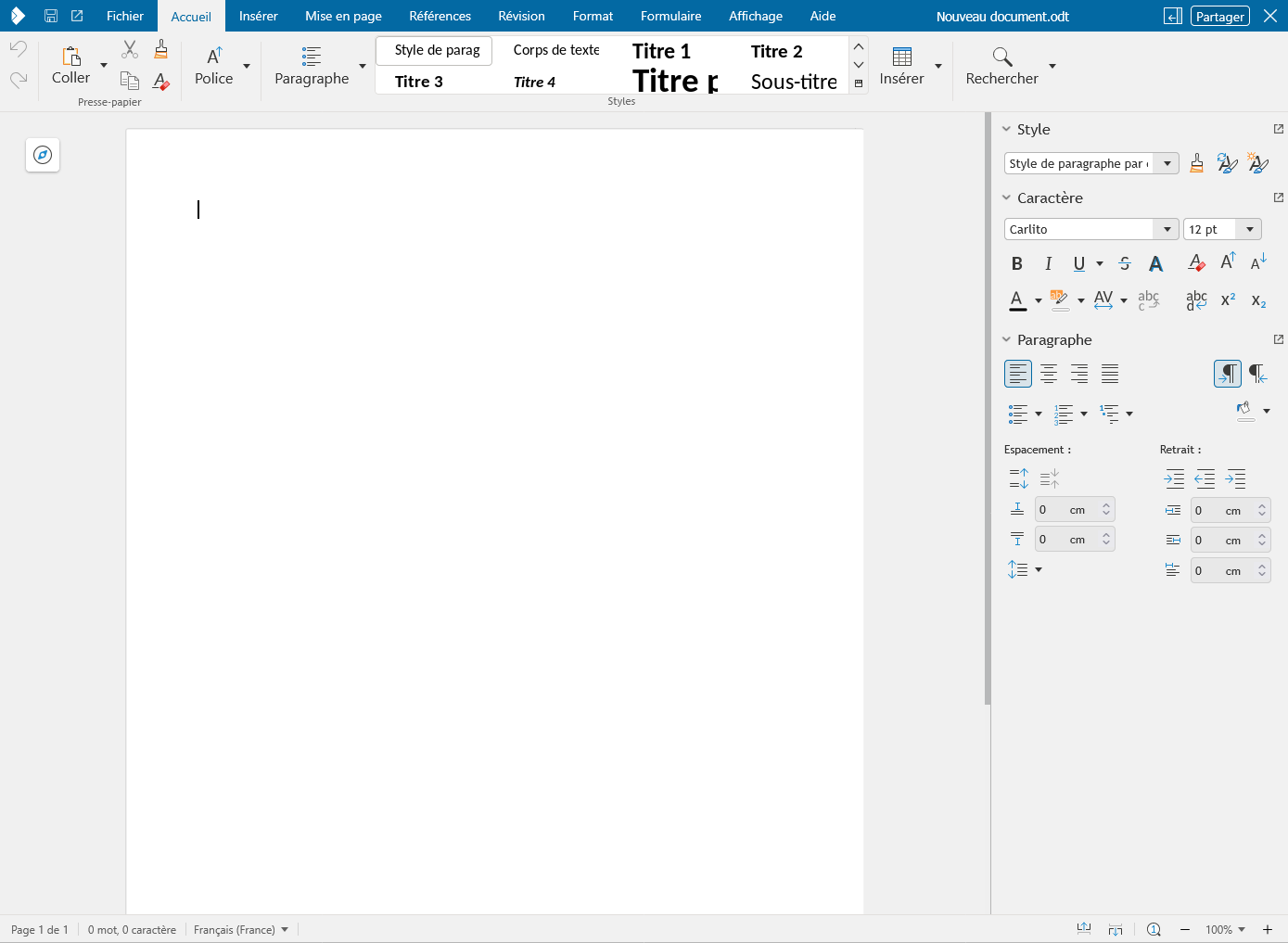
Task: Open the Navigator compass button
Action: pyautogui.click(x=43, y=155)
